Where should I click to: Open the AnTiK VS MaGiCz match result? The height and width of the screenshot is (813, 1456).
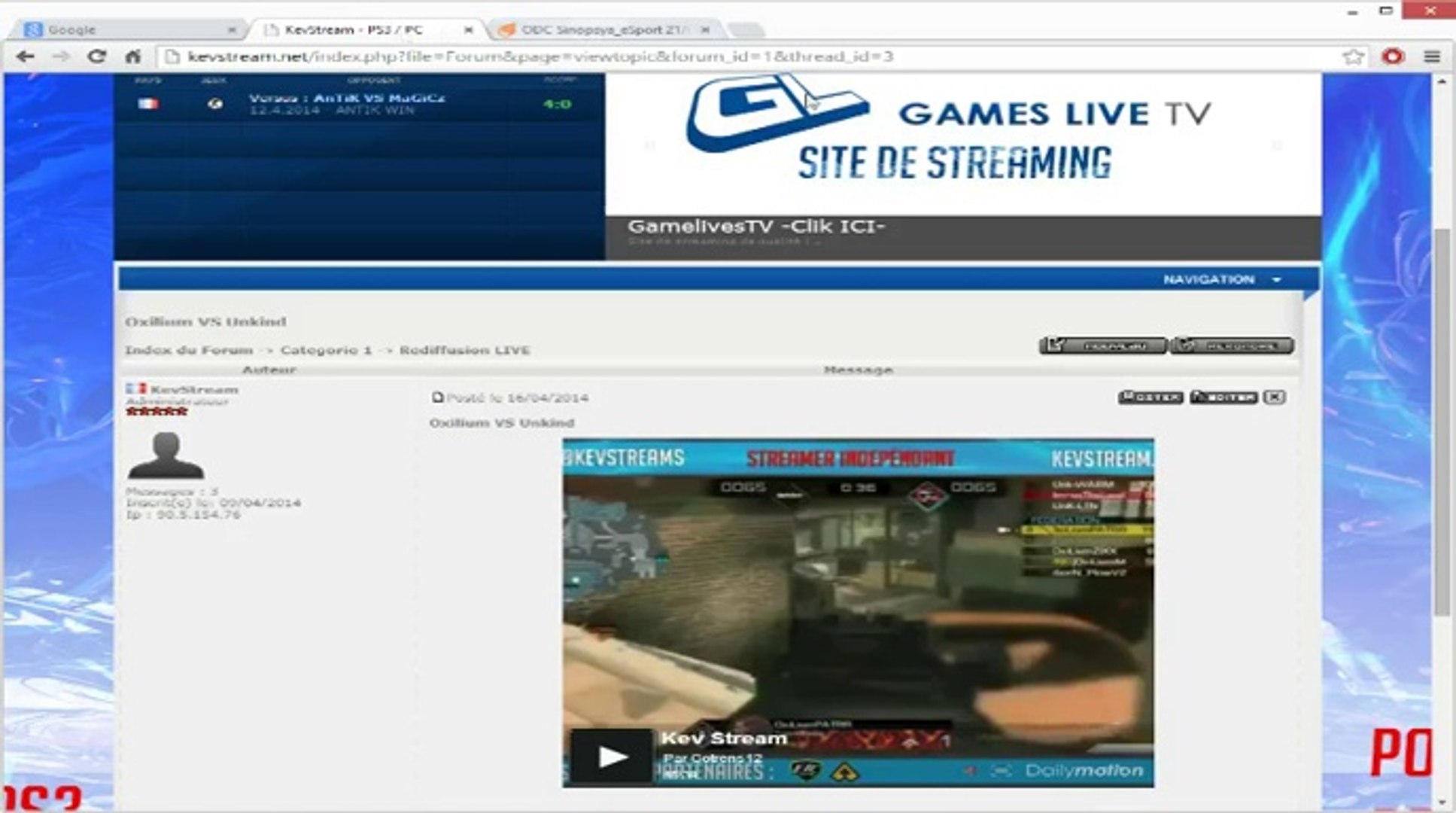pyautogui.click(x=347, y=98)
